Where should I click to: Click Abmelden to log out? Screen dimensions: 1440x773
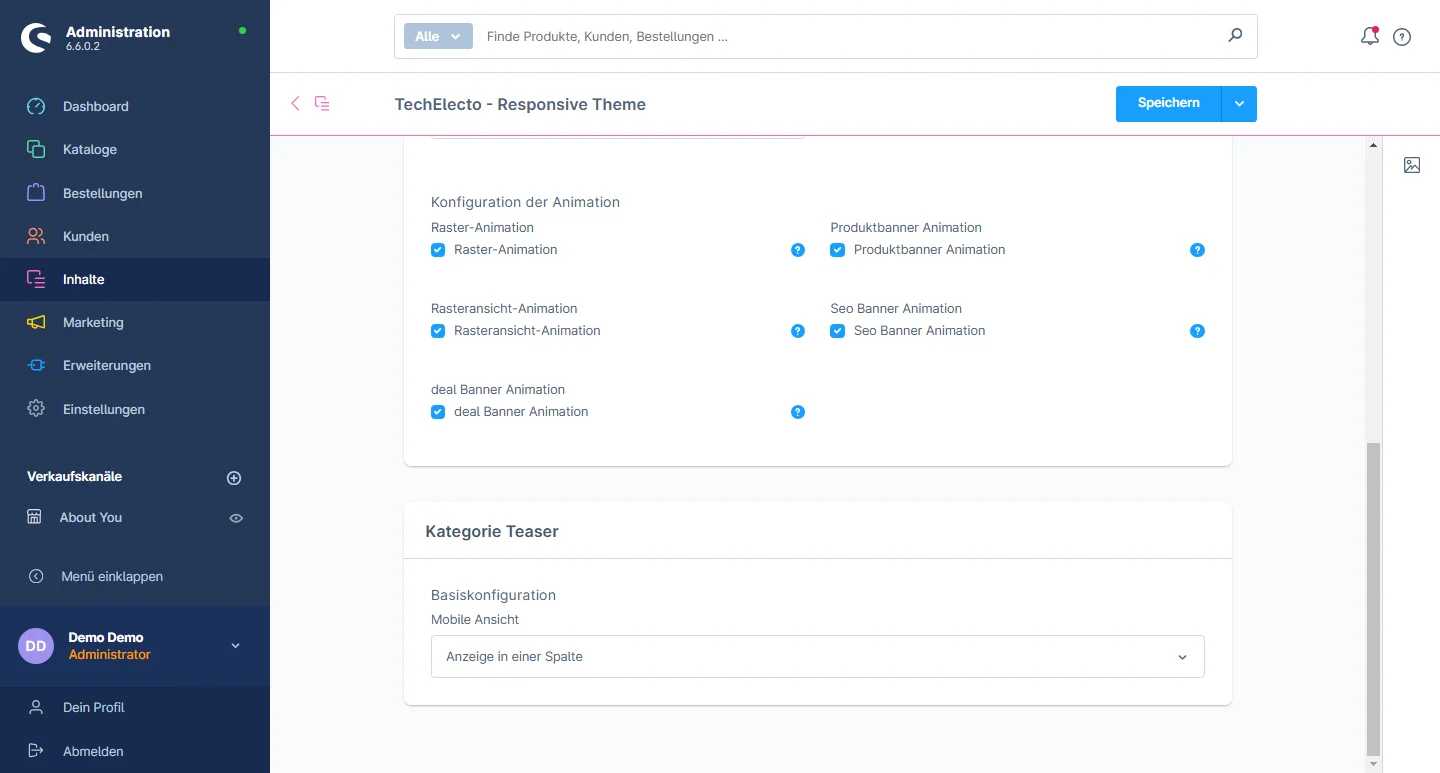coord(93,751)
